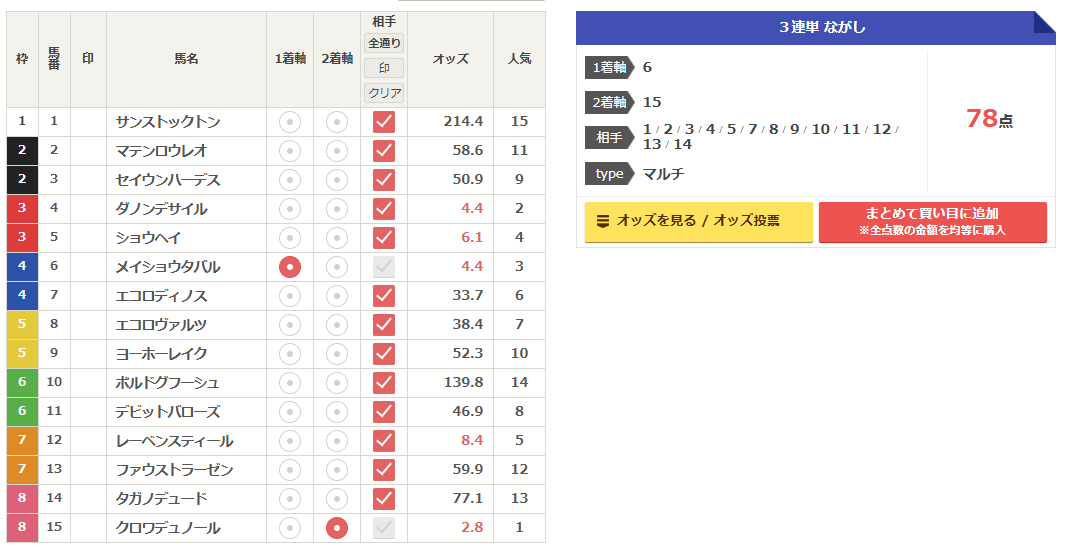Uncheck 相手 checkbox for タガノデュード
This screenshot has height=549, width=1065.
click(384, 499)
